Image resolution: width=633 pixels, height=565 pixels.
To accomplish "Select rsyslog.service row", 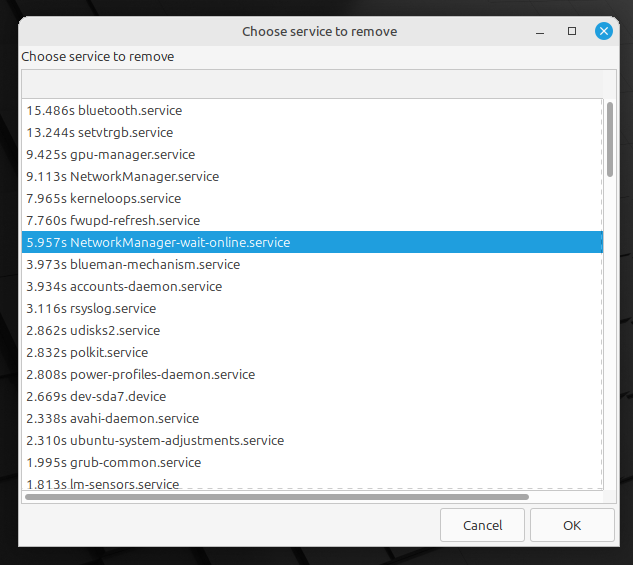I will point(312,308).
